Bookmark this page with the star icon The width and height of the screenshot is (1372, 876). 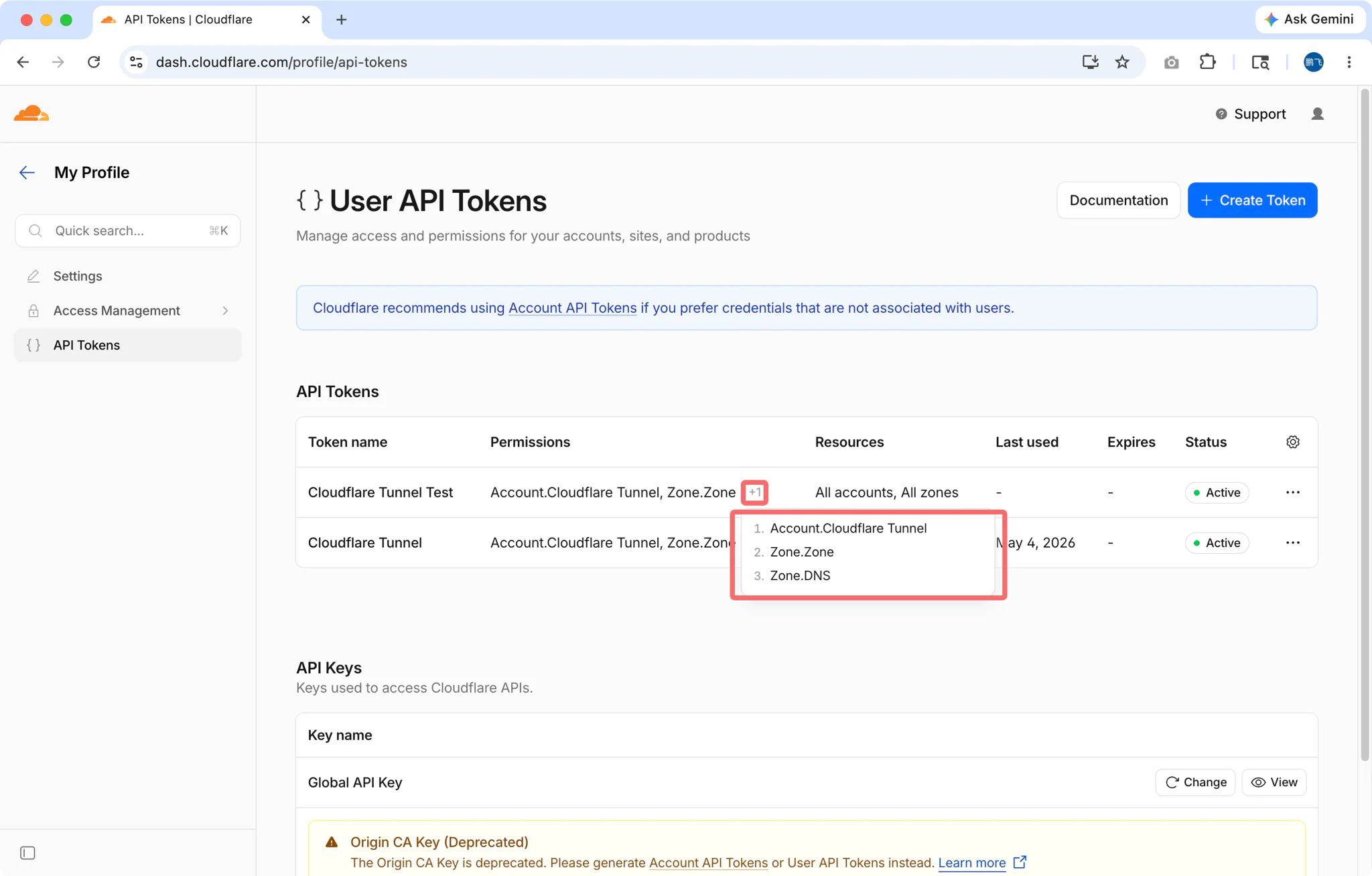click(1122, 62)
